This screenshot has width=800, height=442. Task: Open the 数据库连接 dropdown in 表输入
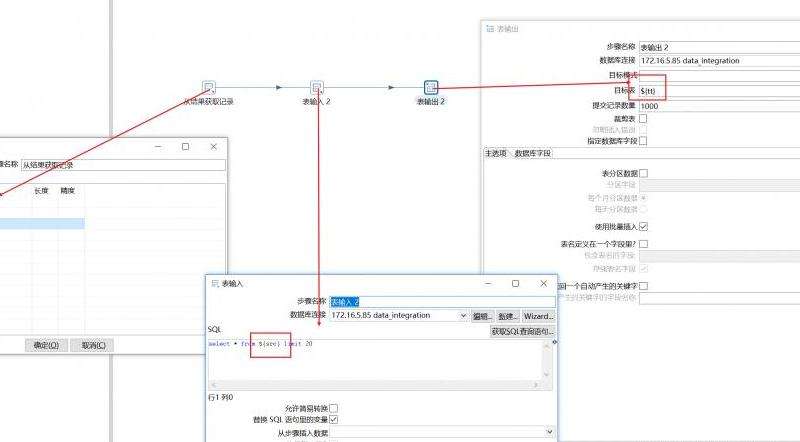463,315
